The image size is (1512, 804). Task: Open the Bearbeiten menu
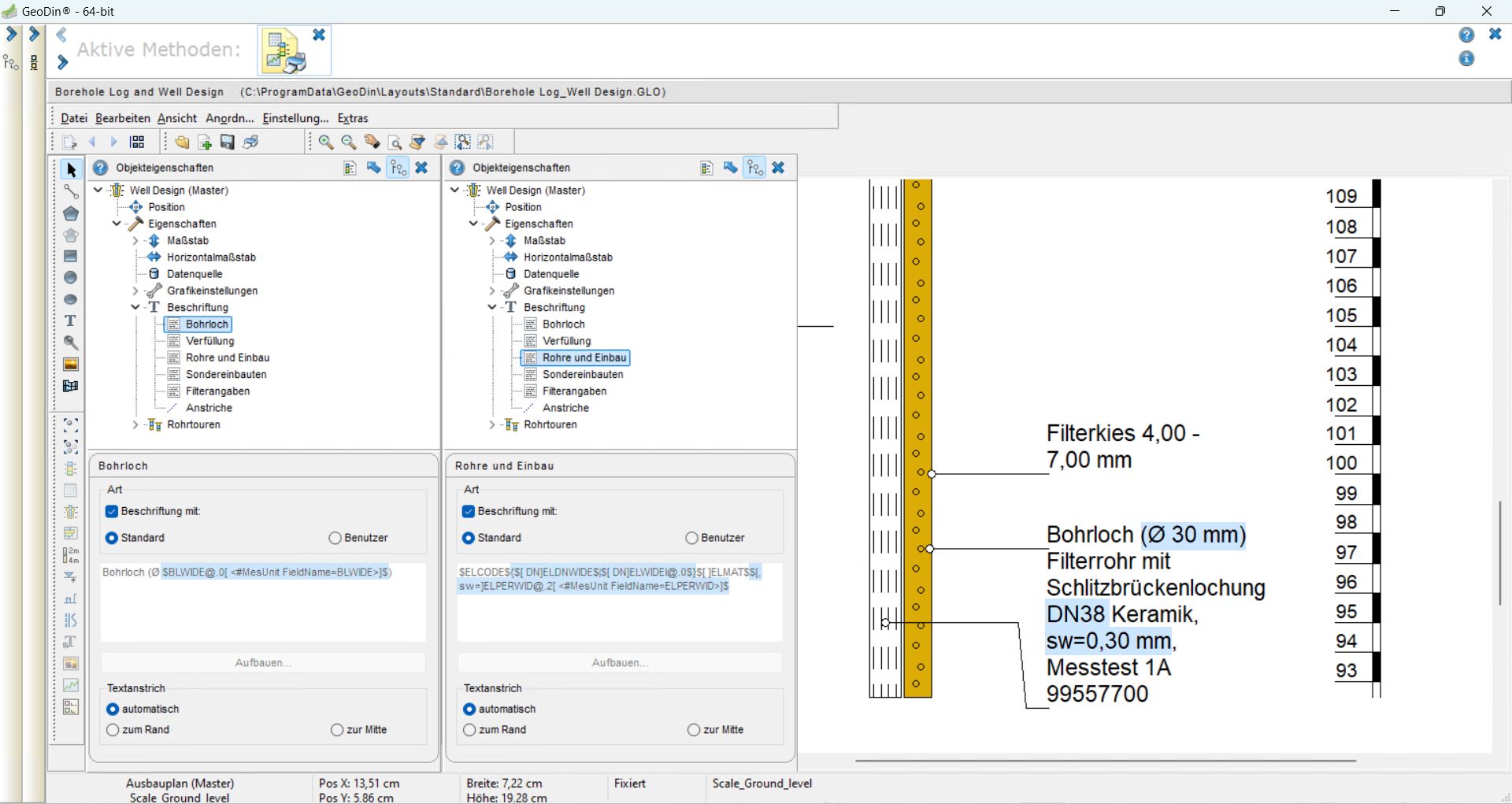123,118
